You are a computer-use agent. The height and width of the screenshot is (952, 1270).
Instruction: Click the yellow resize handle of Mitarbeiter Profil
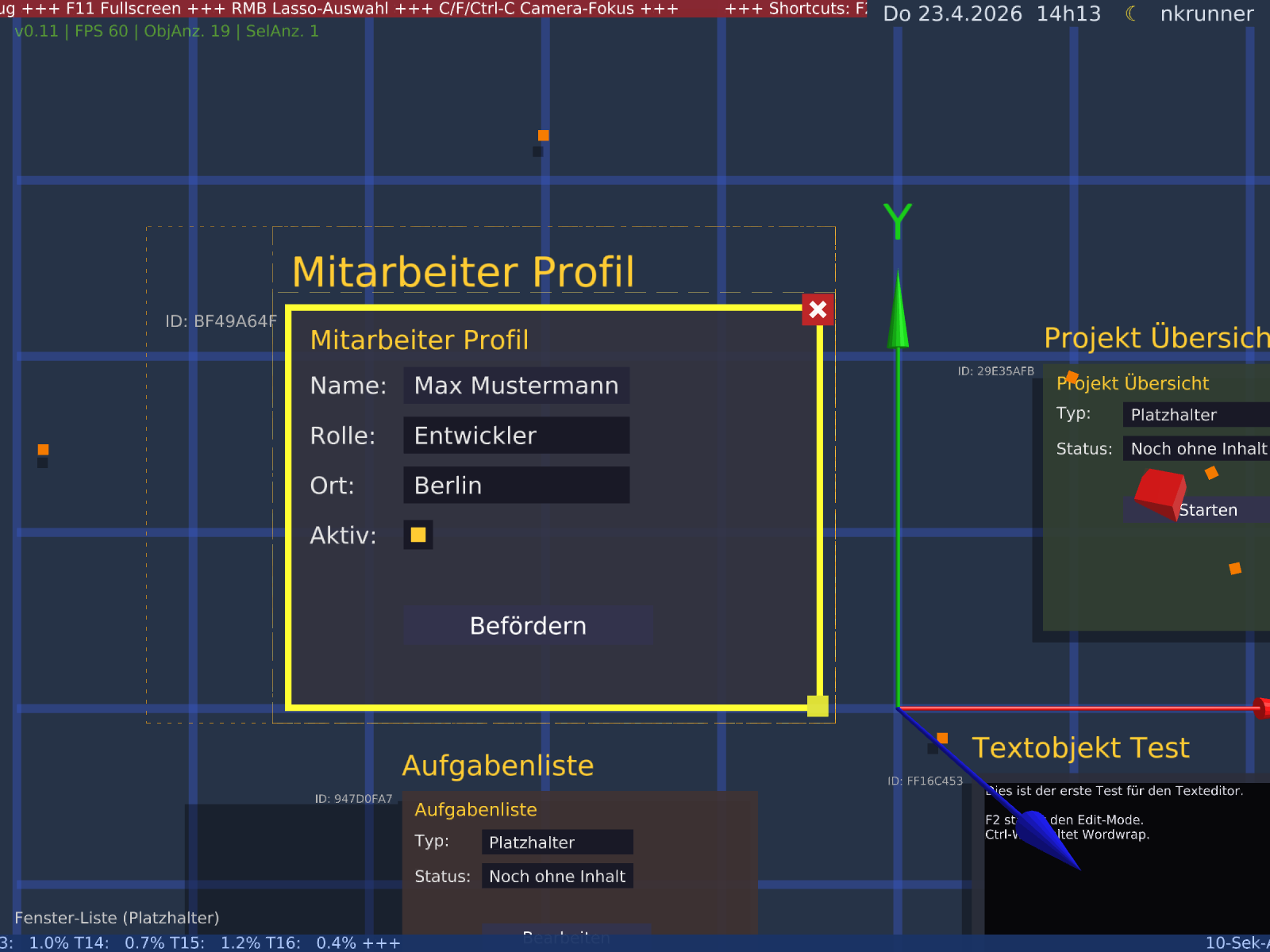[x=818, y=705]
